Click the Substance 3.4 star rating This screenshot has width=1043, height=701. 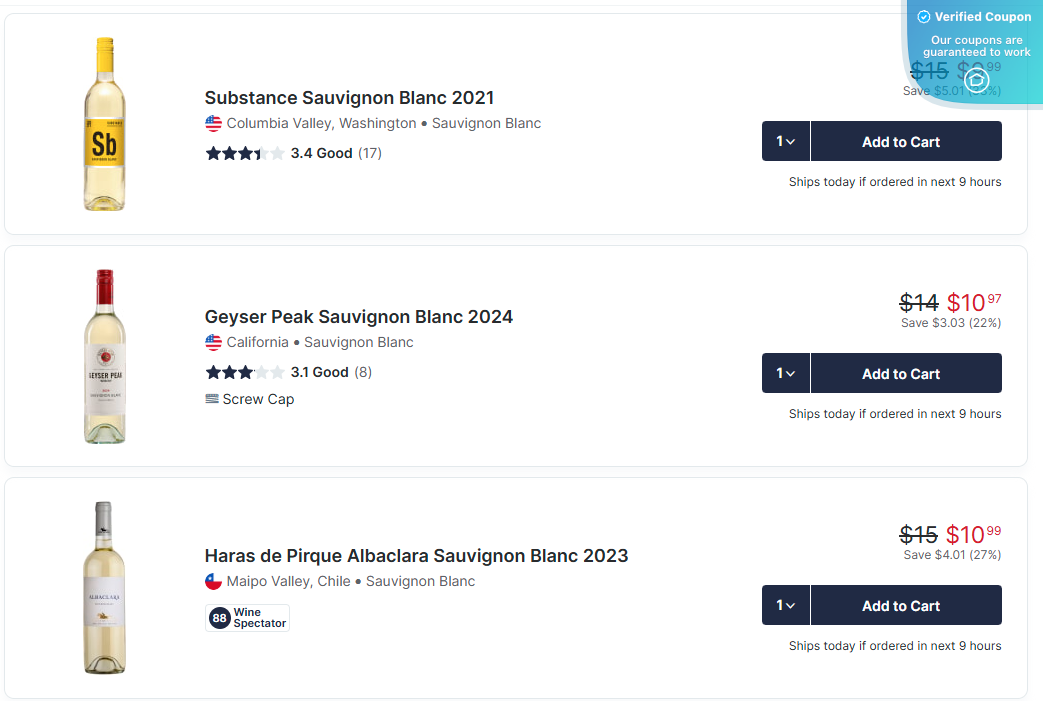coord(245,153)
